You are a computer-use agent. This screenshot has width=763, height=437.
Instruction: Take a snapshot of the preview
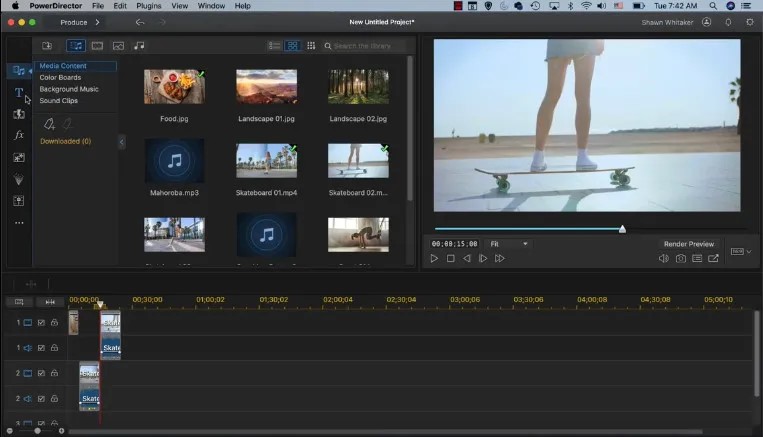click(680, 259)
